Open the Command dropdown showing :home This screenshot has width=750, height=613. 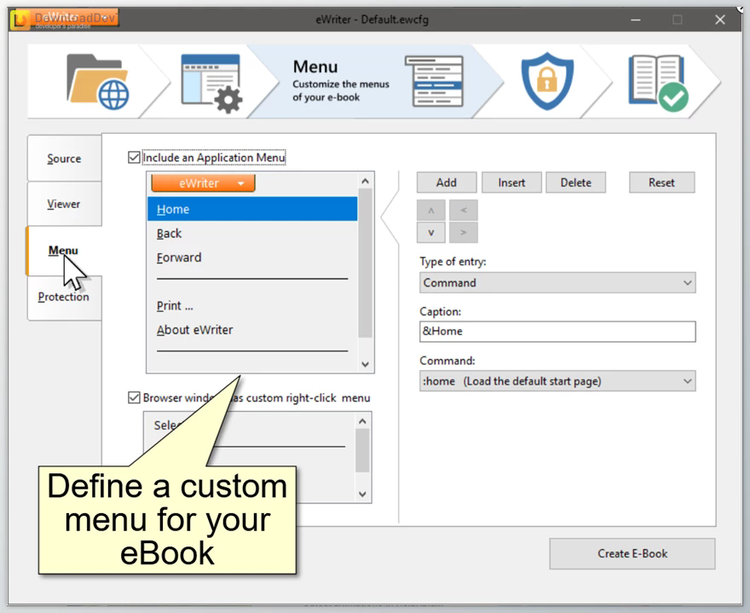pyautogui.click(x=557, y=381)
